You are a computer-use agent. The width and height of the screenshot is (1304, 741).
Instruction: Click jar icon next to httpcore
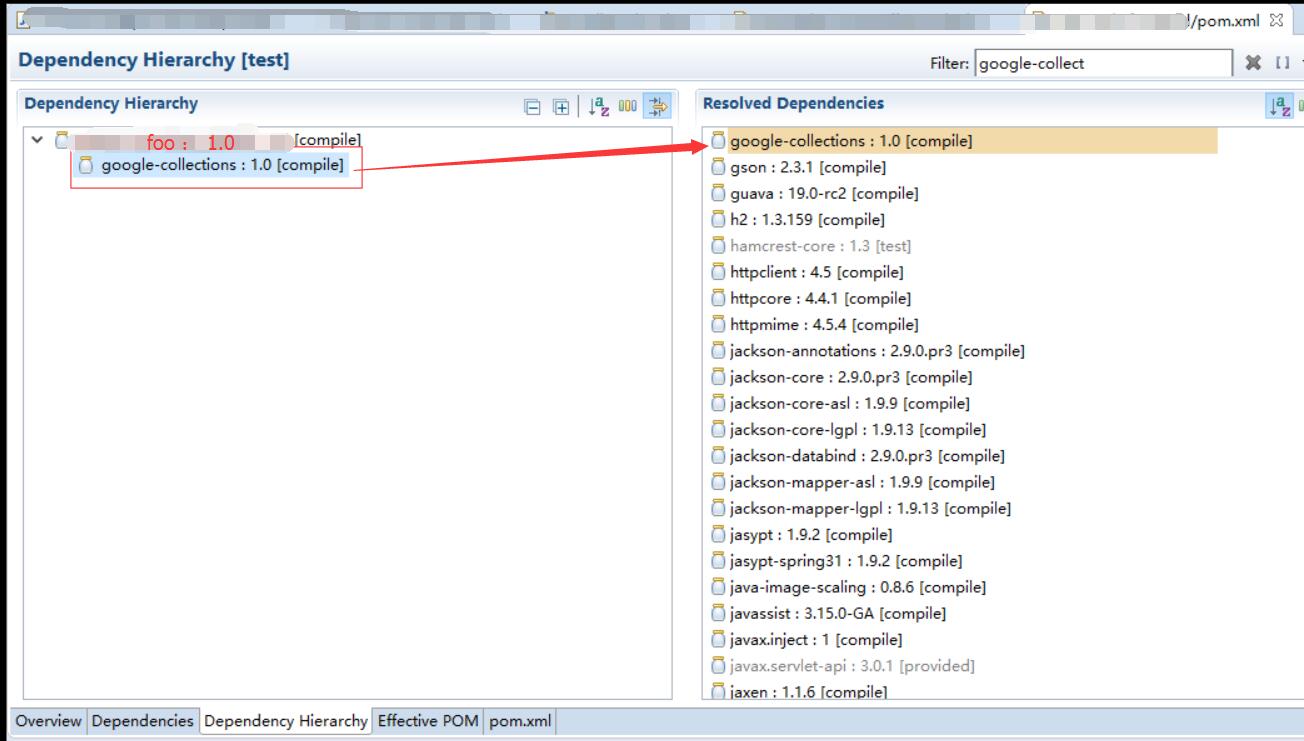[718, 298]
